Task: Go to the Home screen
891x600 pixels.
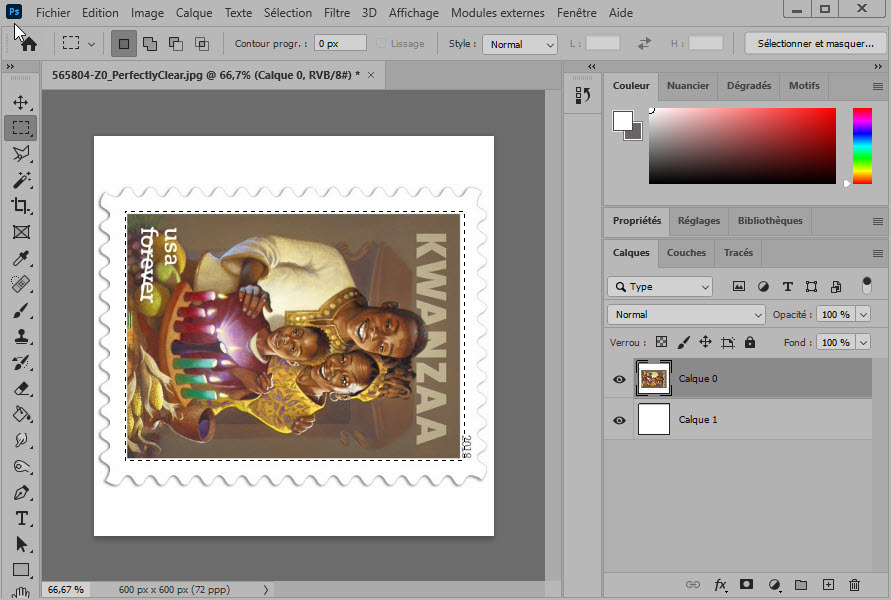Action: coord(28,44)
